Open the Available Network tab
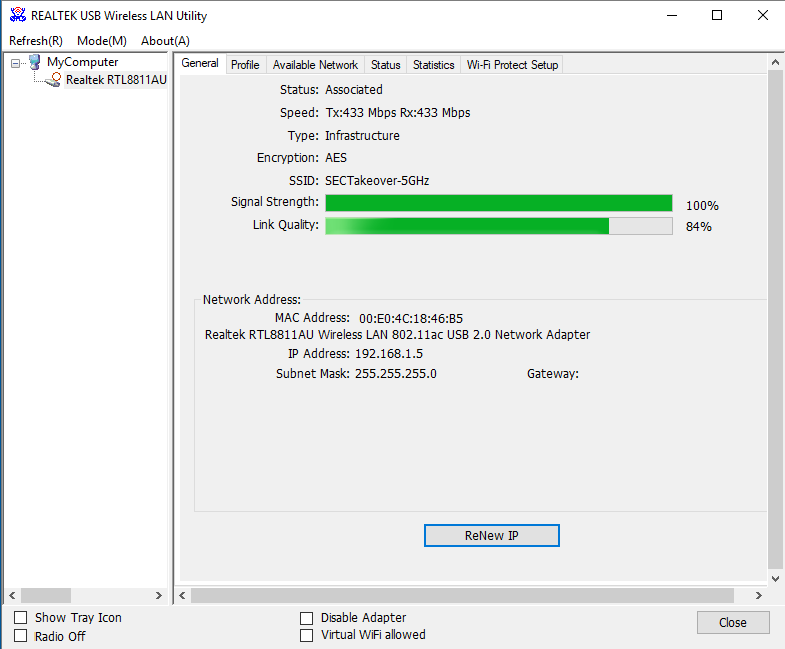The height and width of the screenshot is (649, 785). tap(315, 65)
